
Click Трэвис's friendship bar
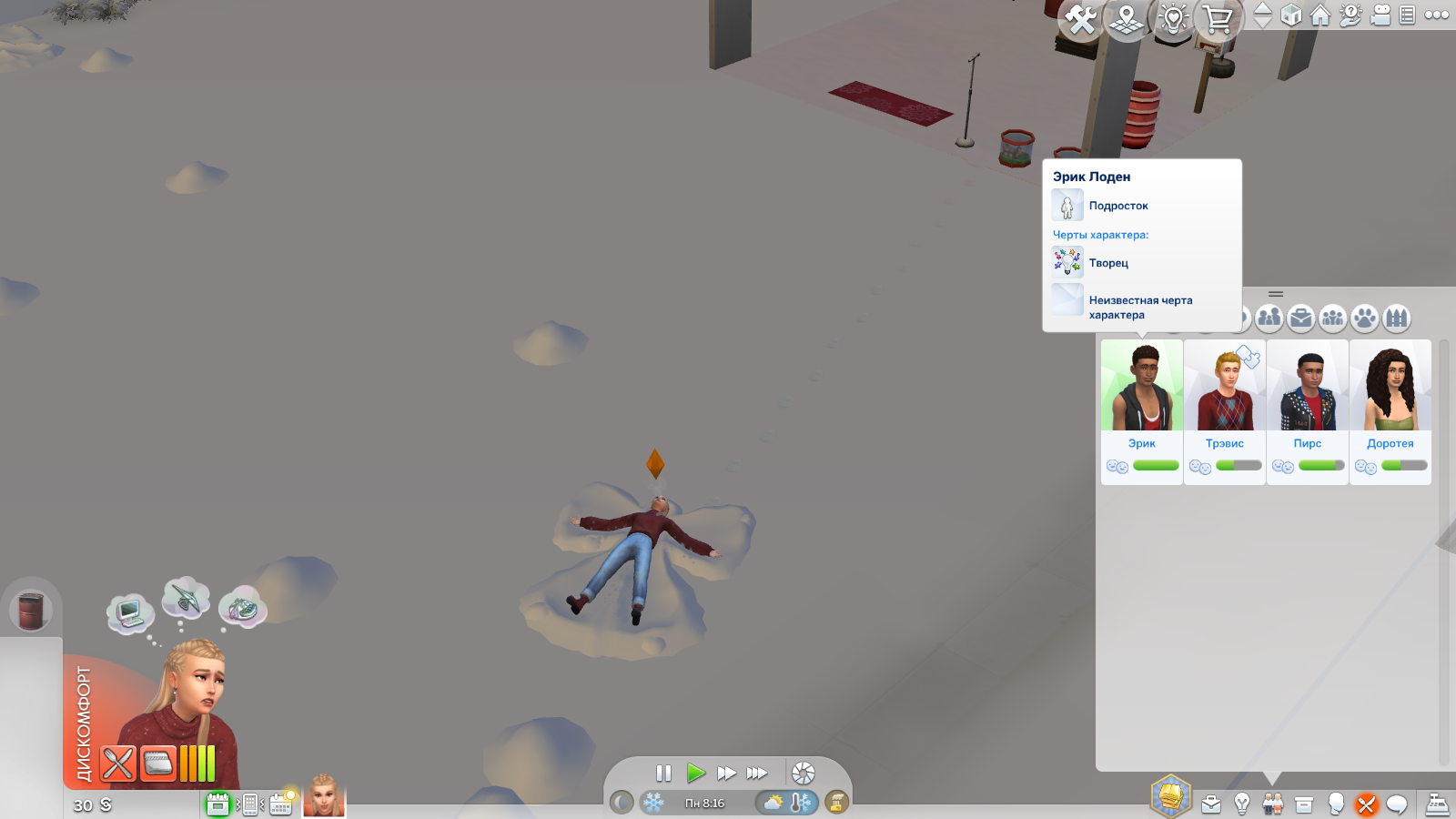pyautogui.click(x=1239, y=466)
